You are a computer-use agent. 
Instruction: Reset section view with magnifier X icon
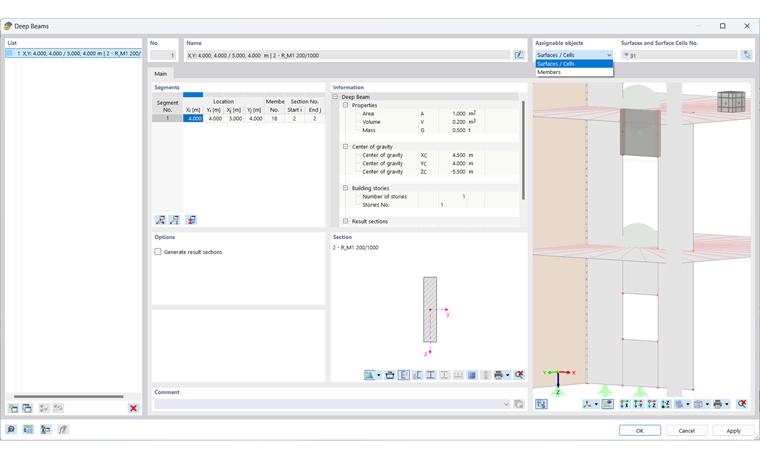(x=519, y=375)
